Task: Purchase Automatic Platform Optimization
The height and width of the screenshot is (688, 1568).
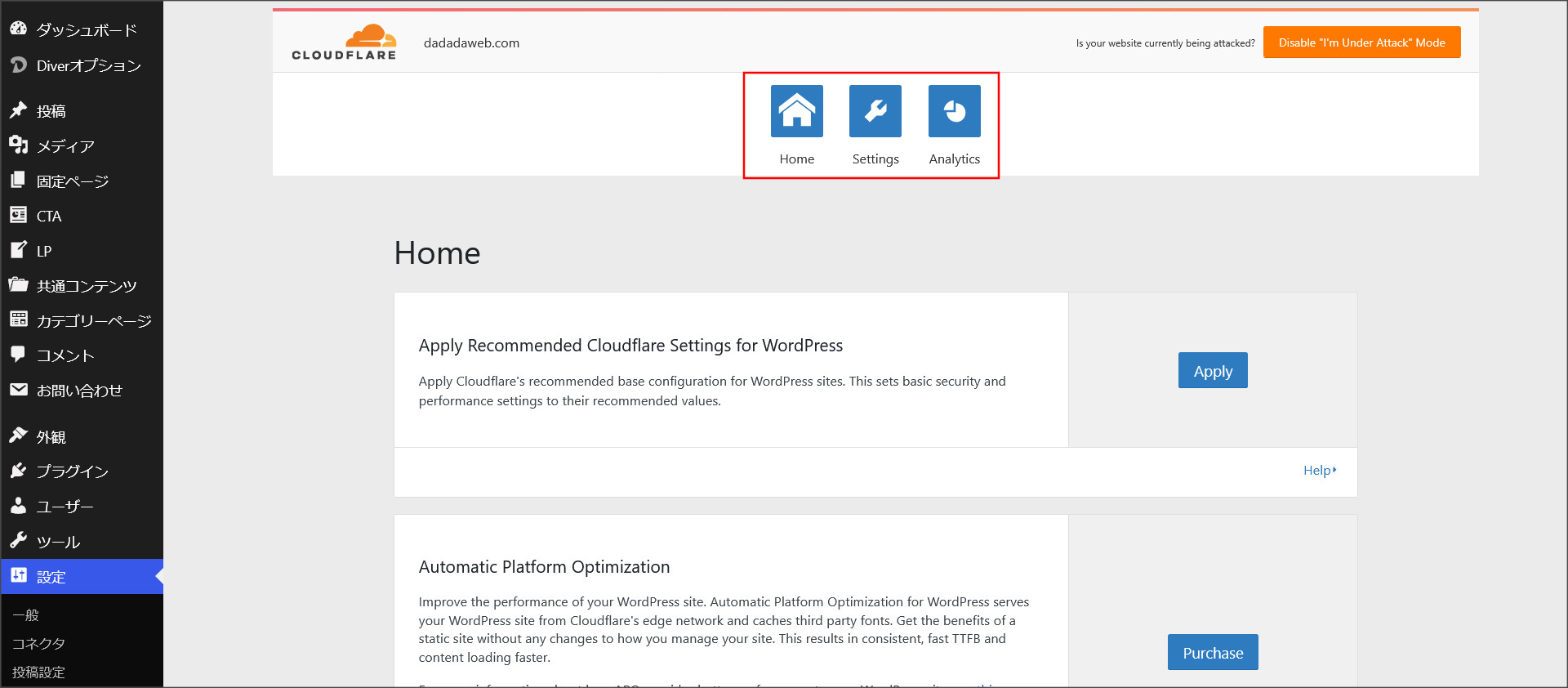Action: [x=1213, y=653]
